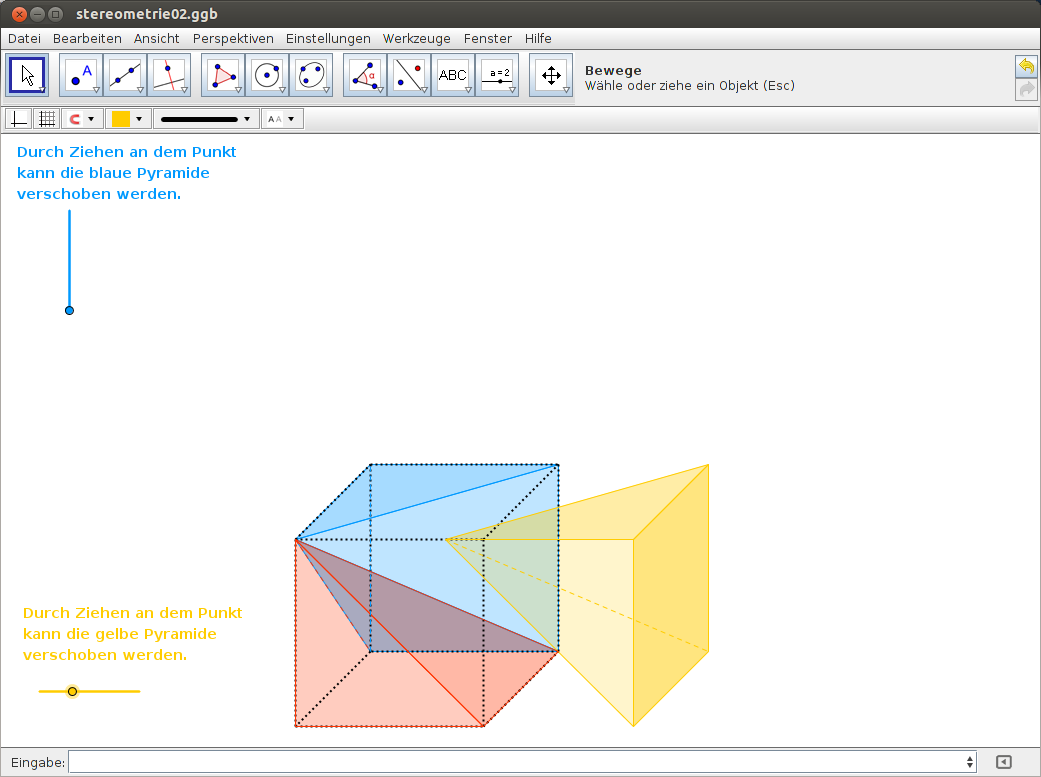
Task: Toggle coordinate axes display
Action: click(18, 119)
